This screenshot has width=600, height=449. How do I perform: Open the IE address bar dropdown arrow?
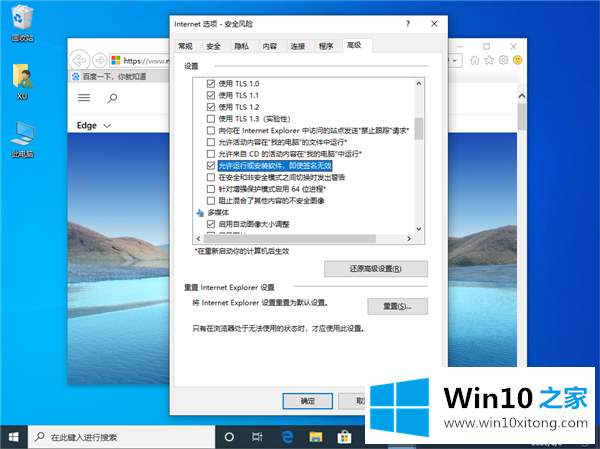[455, 60]
